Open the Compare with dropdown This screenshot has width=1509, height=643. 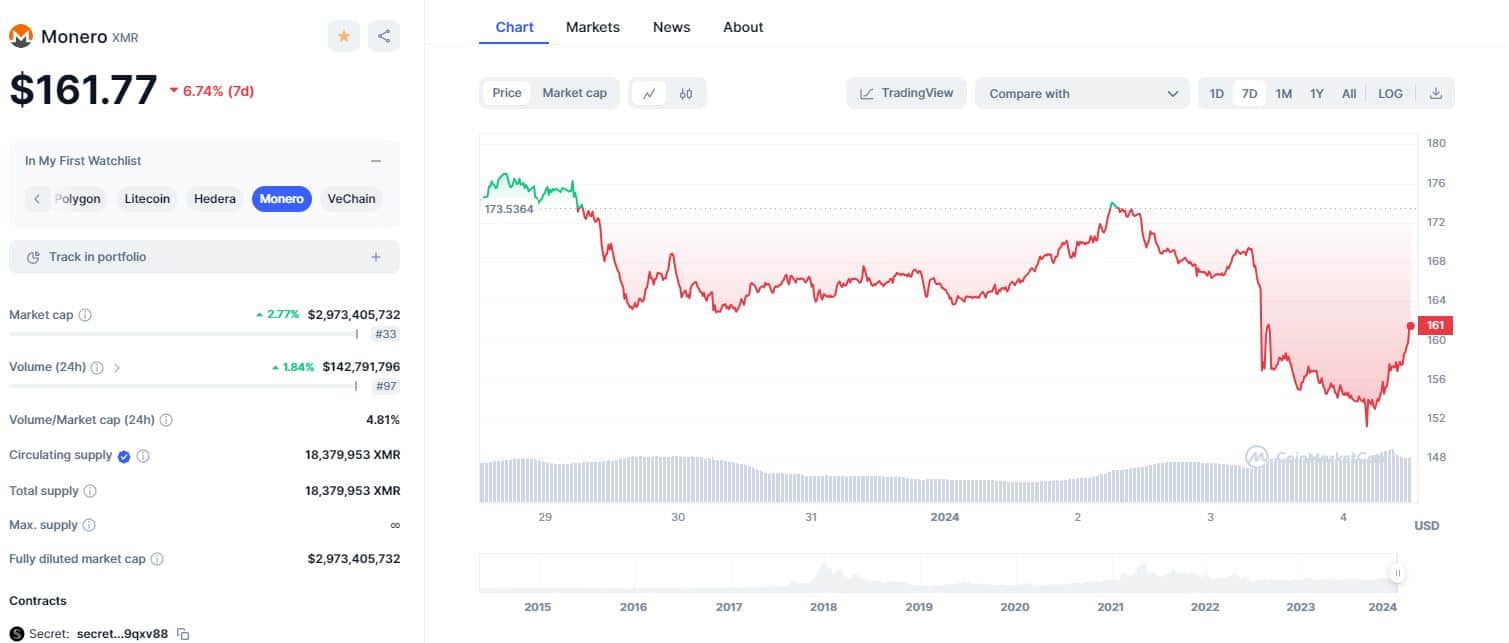point(1082,93)
